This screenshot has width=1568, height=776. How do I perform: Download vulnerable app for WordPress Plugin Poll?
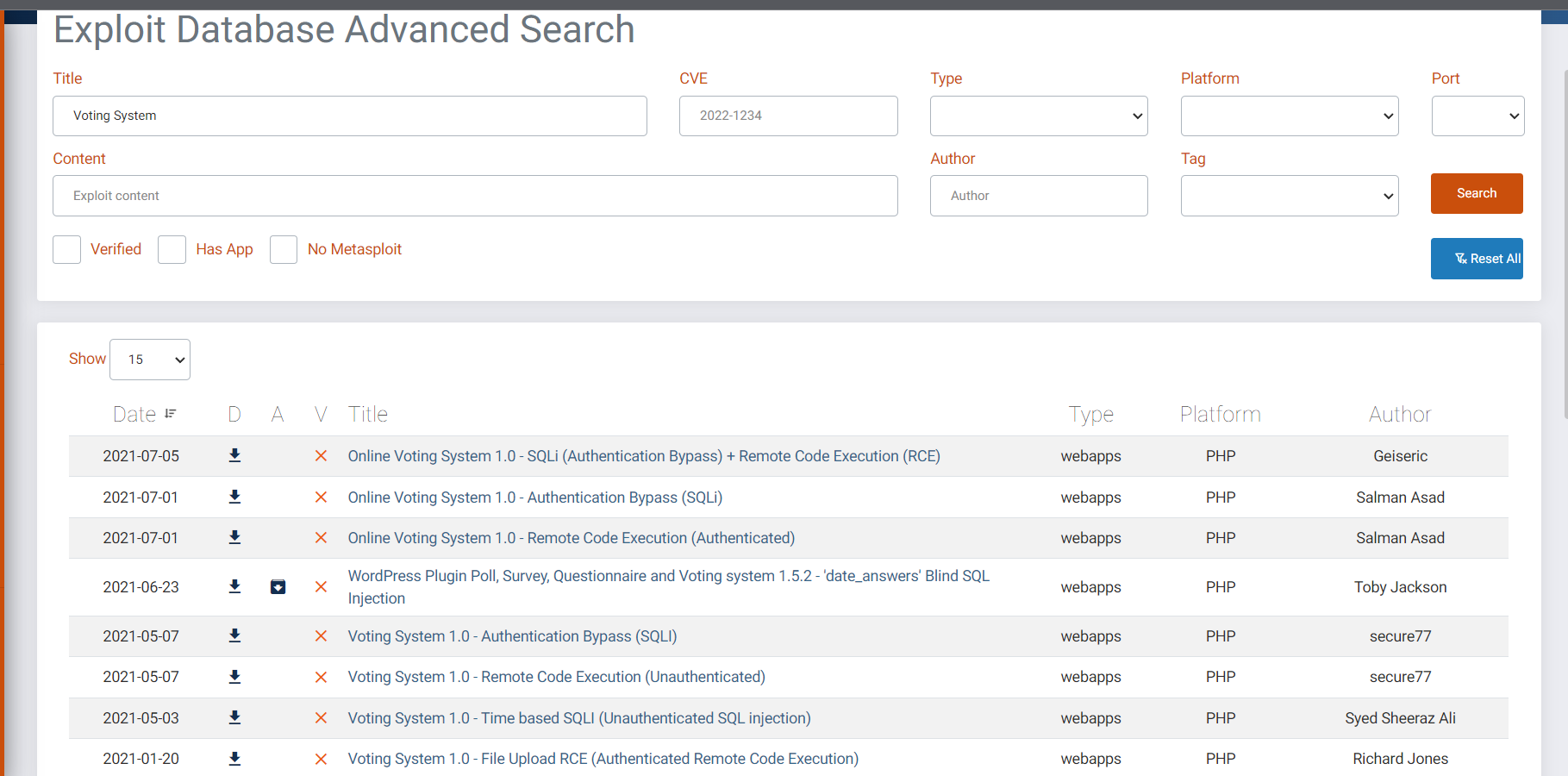pos(278,587)
